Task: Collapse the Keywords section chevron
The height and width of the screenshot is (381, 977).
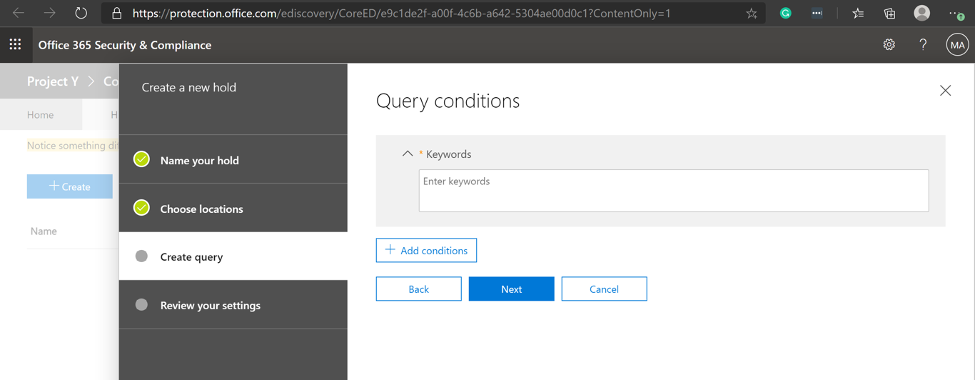Action: [x=407, y=153]
